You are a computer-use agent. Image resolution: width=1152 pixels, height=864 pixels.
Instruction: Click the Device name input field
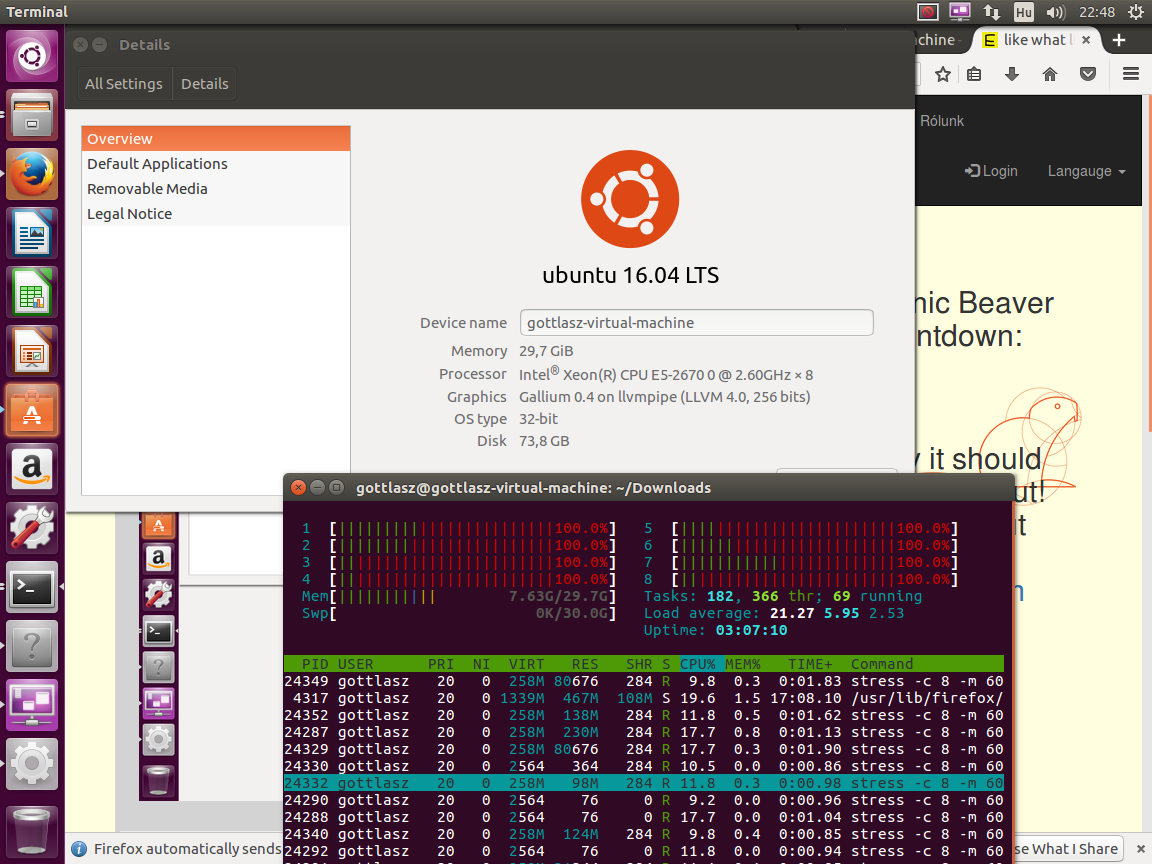click(696, 323)
